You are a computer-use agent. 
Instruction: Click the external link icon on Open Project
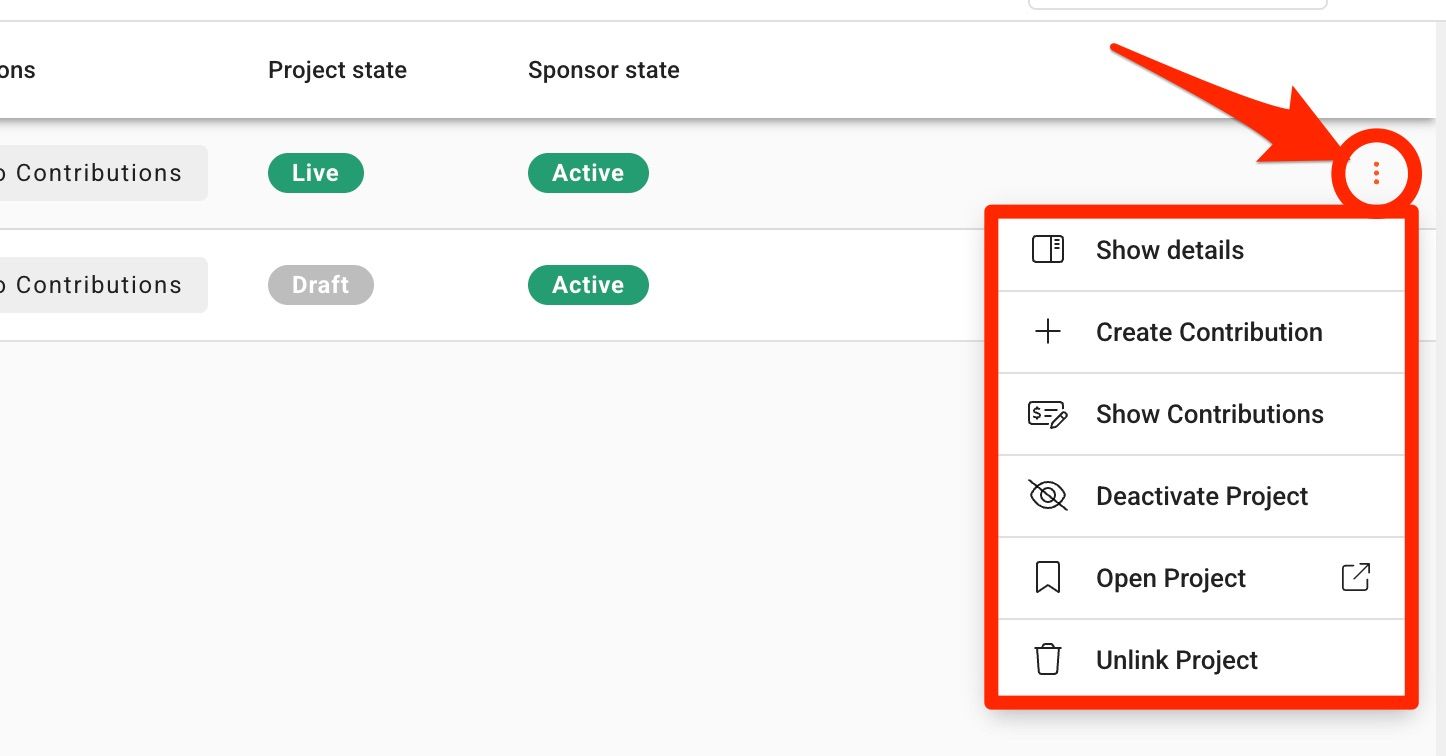(x=1355, y=577)
